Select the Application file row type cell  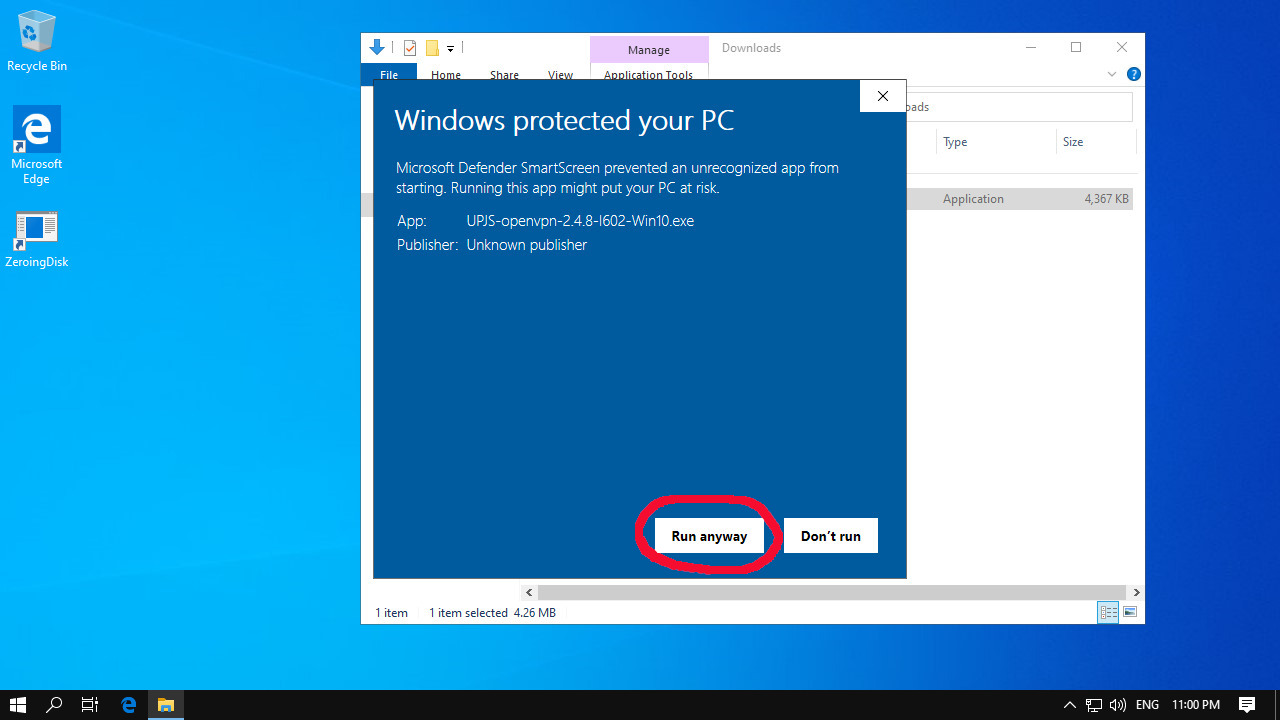973,199
